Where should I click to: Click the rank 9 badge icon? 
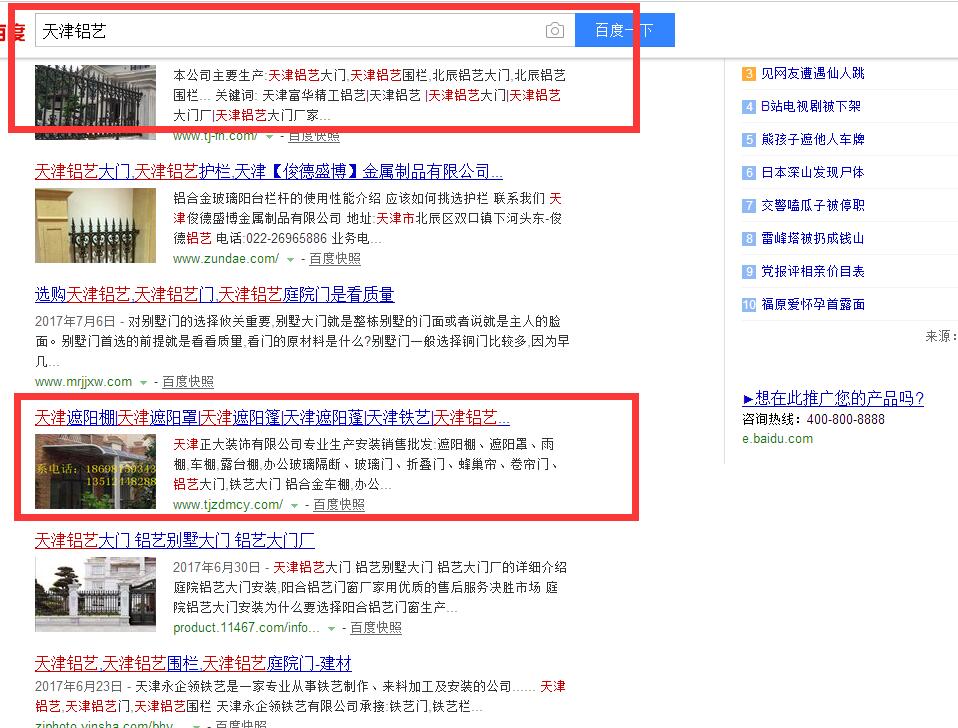click(x=749, y=272)
